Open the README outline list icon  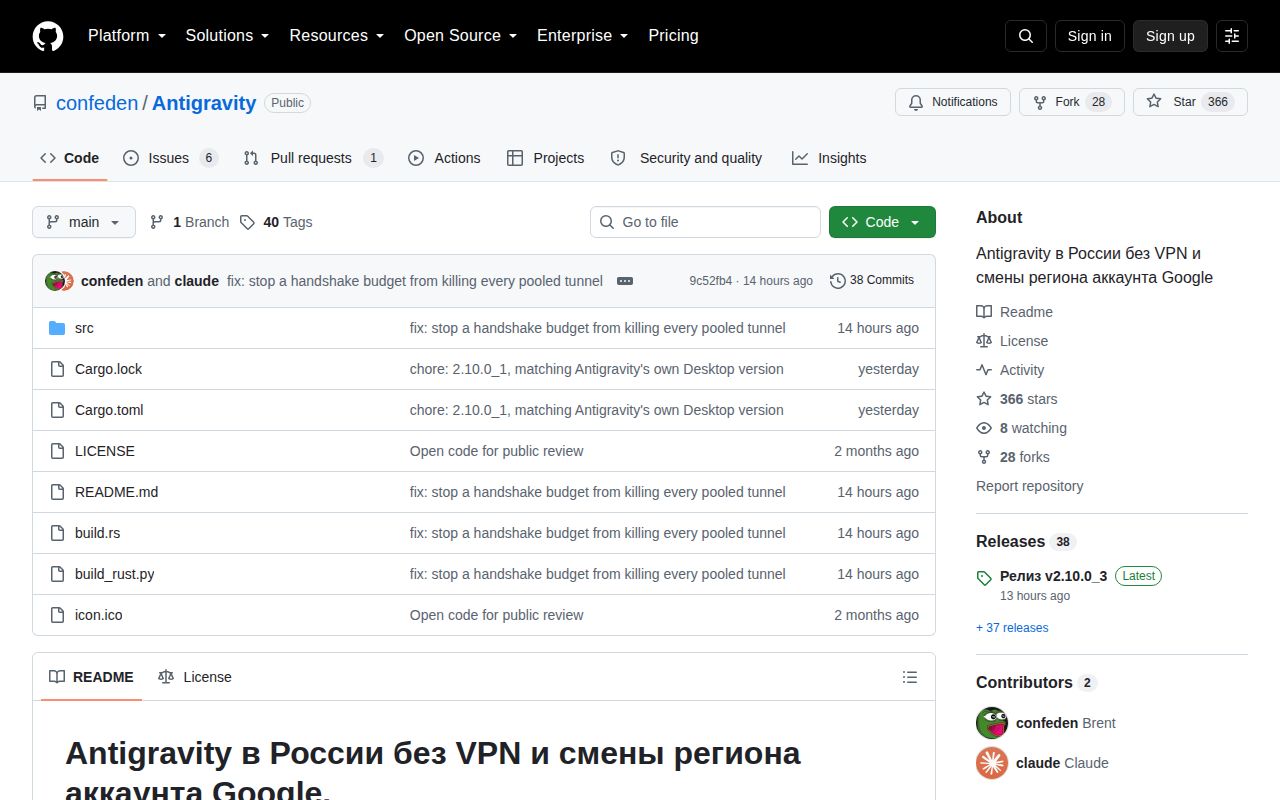tap(910, 677)
